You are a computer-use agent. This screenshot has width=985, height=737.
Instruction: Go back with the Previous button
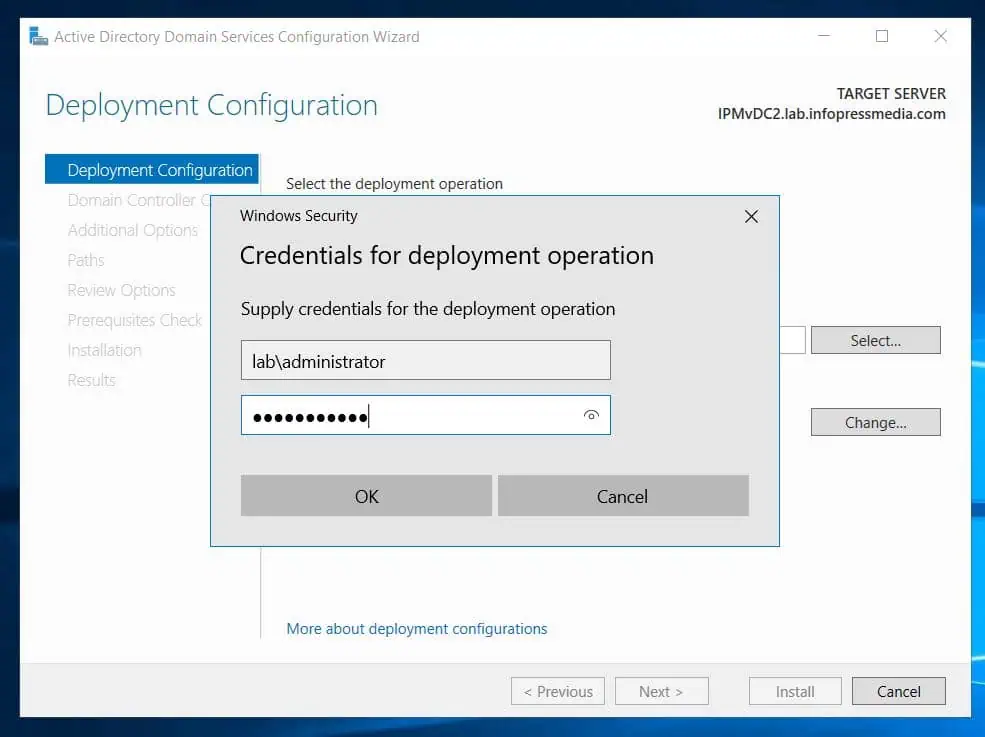click(558, 691)
